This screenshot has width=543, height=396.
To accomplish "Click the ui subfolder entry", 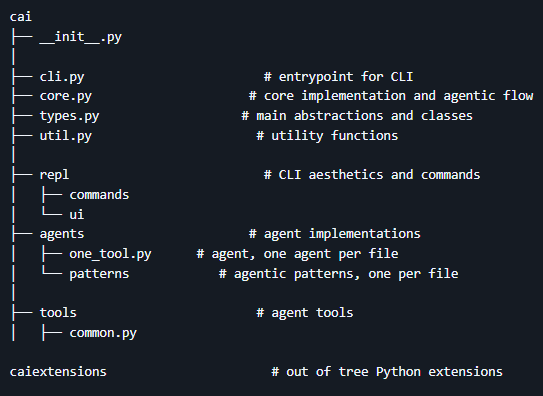I will pyautogui.click(x=77, y=214).
